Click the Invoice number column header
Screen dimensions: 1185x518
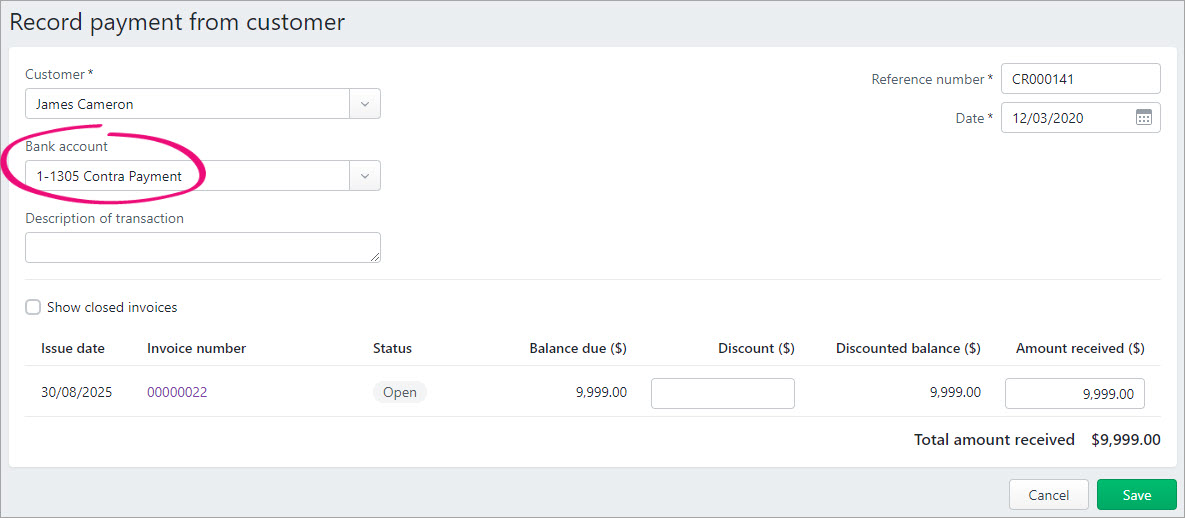point(196,349)
